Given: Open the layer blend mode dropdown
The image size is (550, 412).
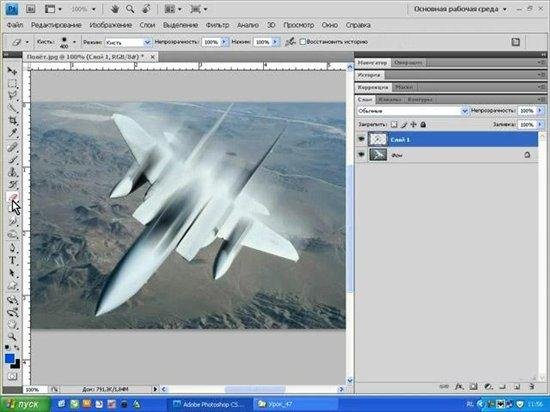Looking at the screenshot, I should (x=465, y=111).
